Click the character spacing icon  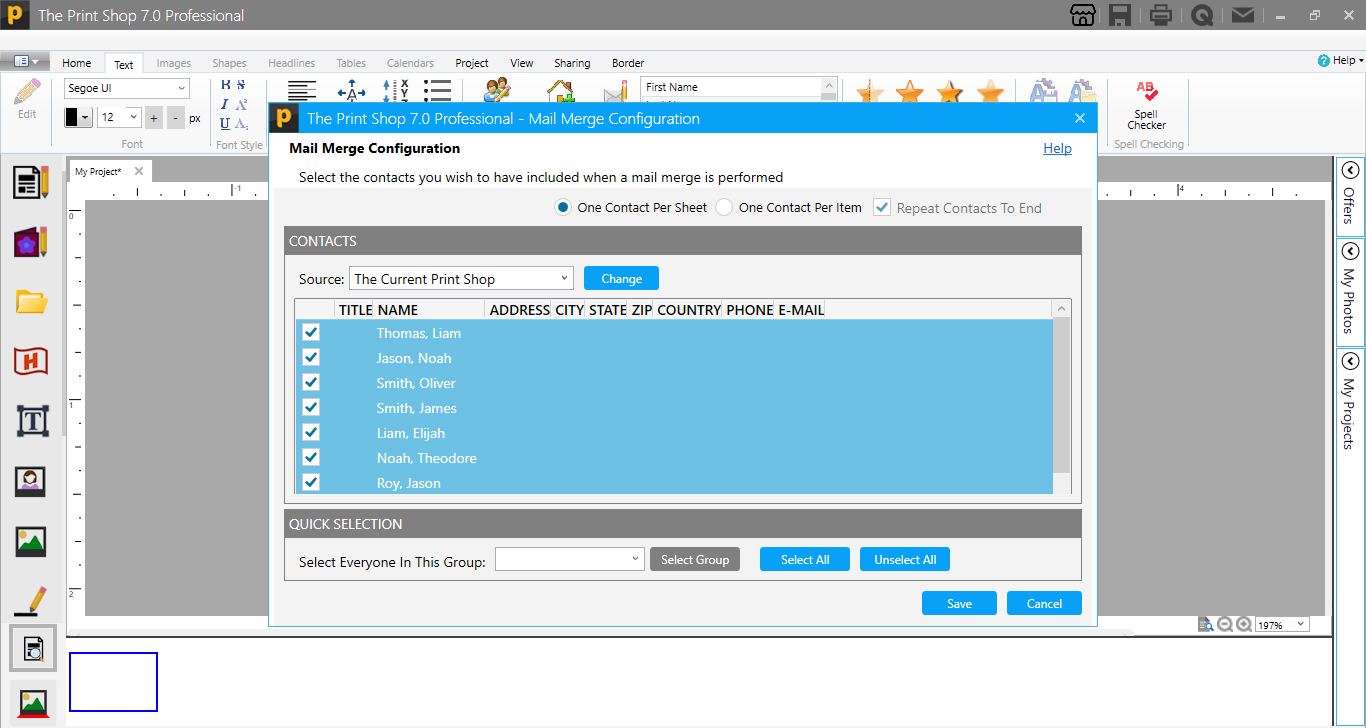pos(351,91)
